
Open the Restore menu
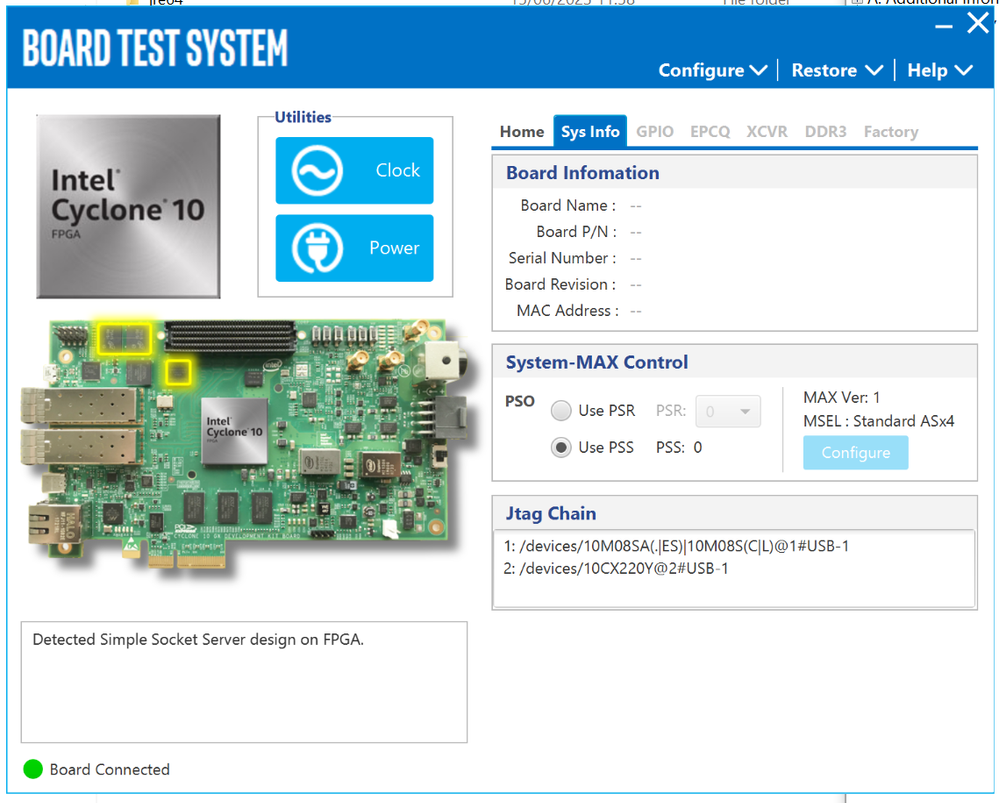(x=837, y=70)
